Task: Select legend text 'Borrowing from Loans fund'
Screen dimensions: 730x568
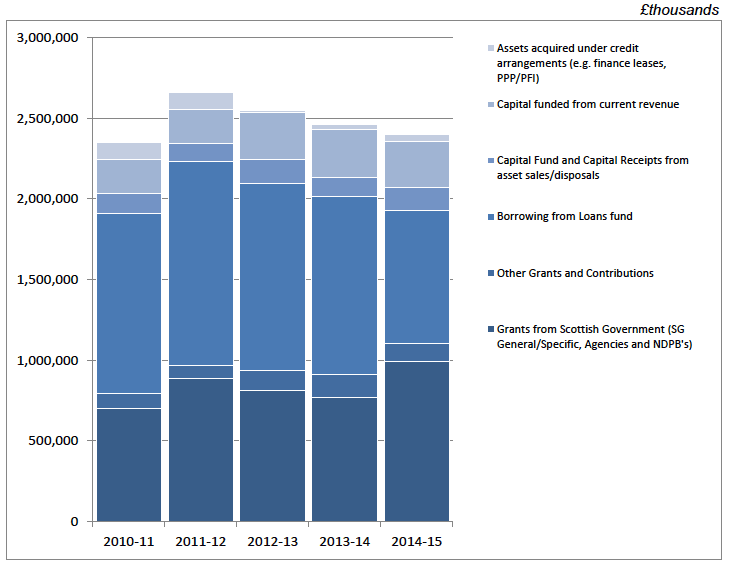Action: click(x=564, y=216)
